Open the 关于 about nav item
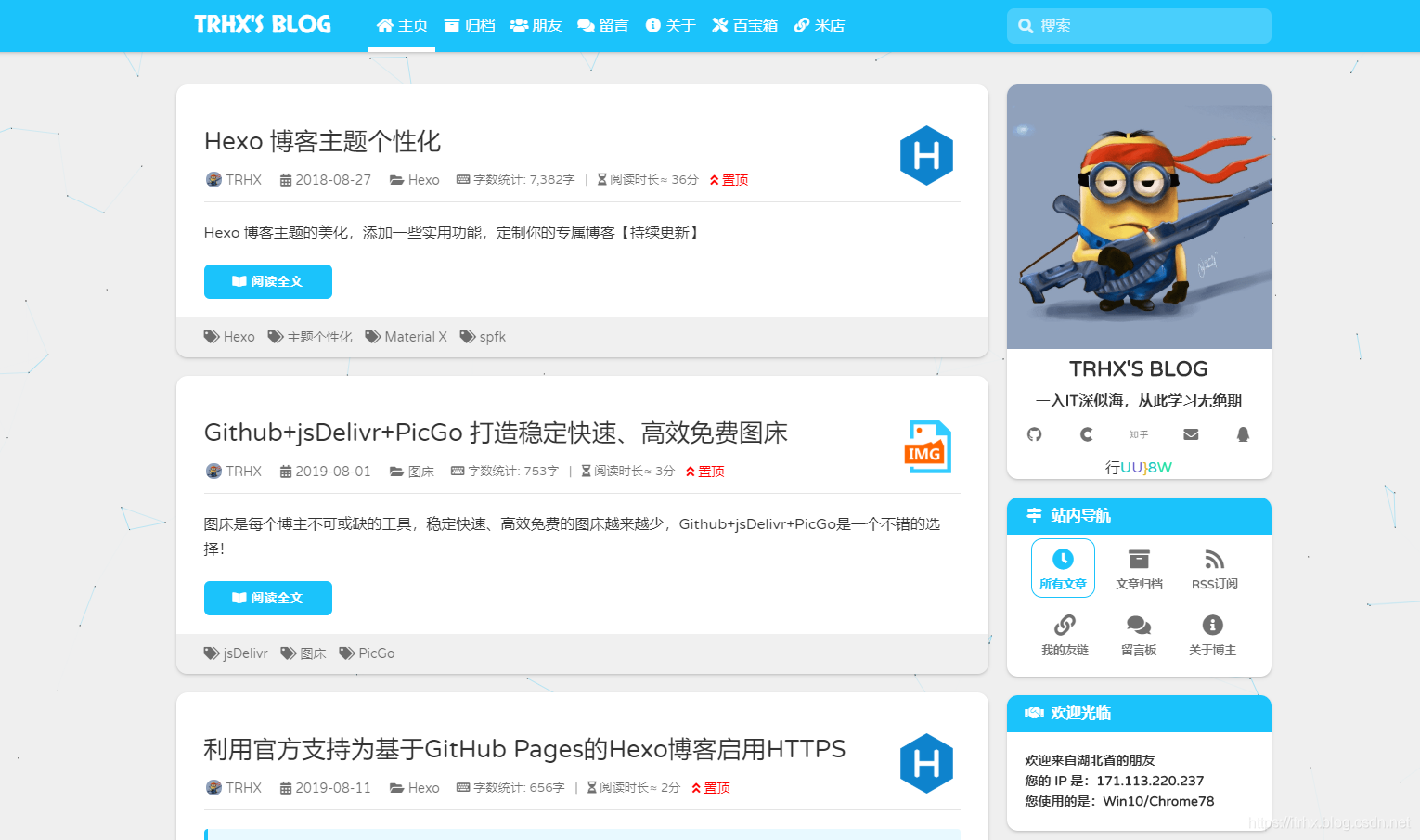The width and height of the screenshot is (1420, 840). (x=670, y=26)
